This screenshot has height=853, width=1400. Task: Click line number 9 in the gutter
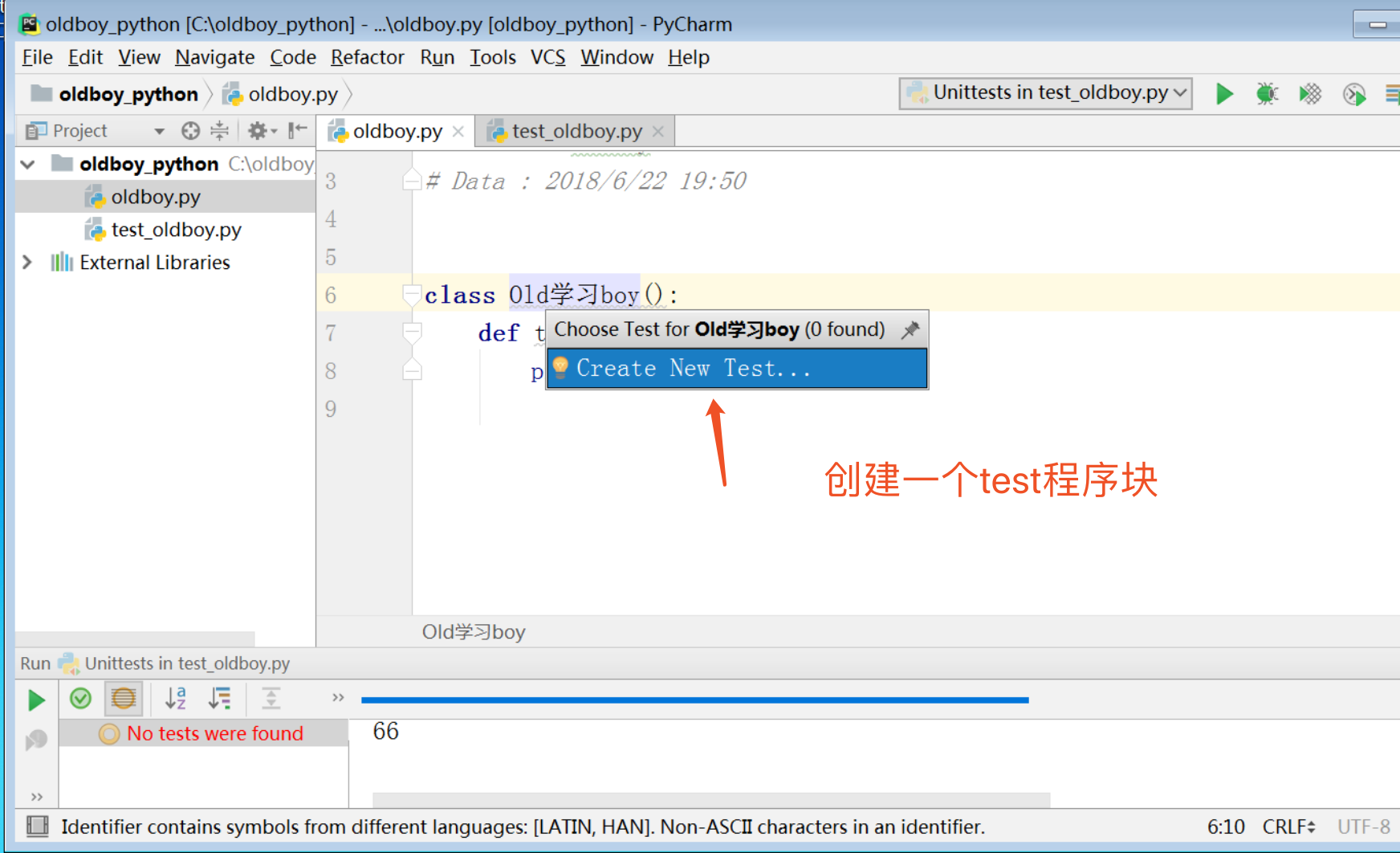click(x=331, y=409)
